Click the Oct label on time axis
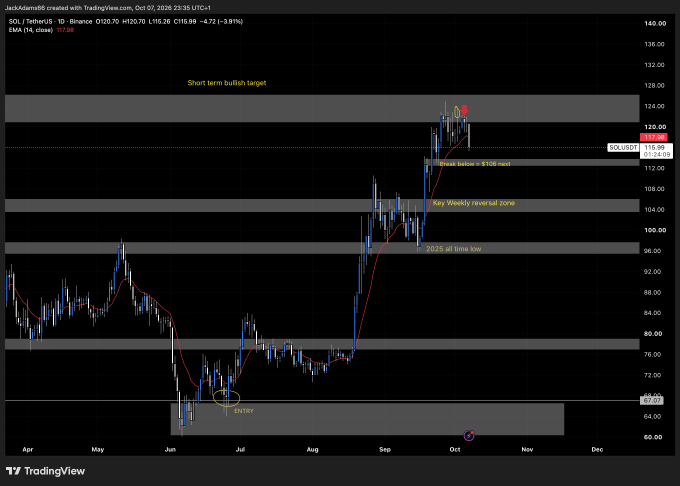The image size is (680, 486). pos(455,450)
